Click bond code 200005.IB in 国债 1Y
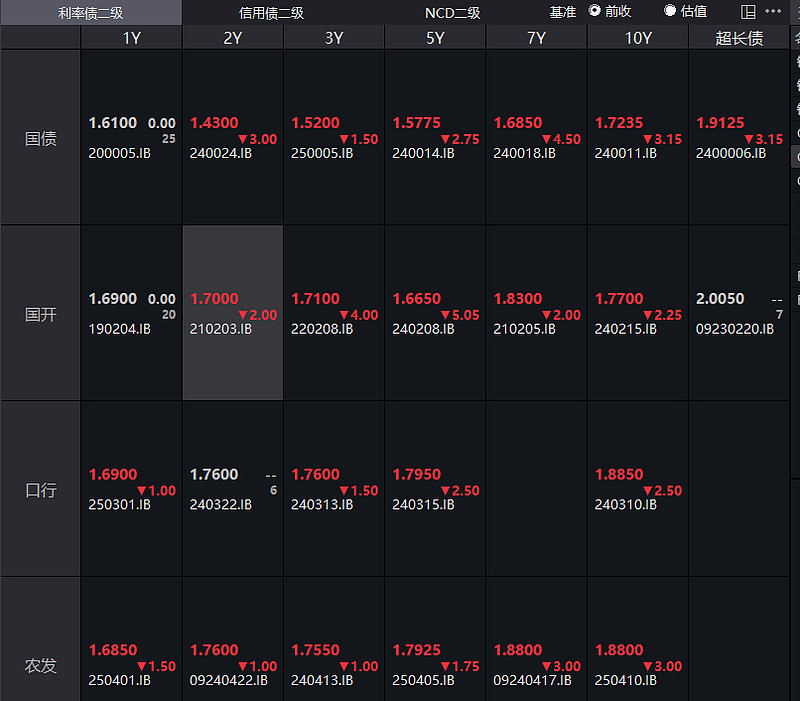 point(120,154)
